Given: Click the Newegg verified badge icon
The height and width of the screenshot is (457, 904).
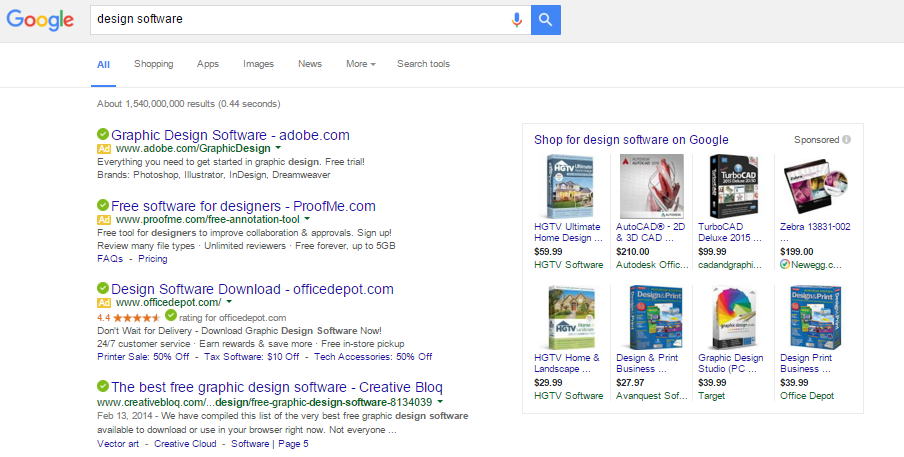Looking at the screenshot, I should (785, 265).
